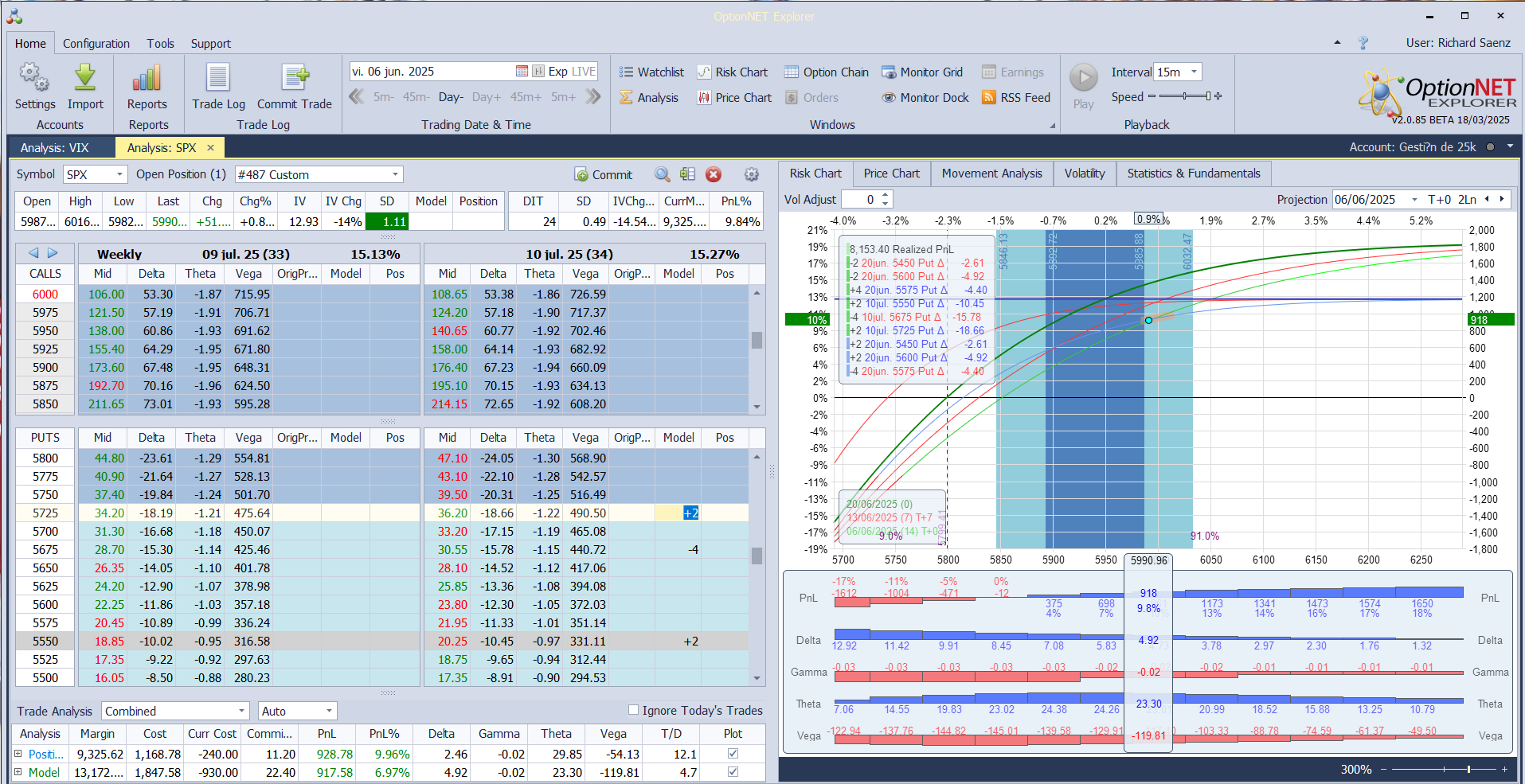Open analysis settings gear icon
Image resolution: width=1525 pixels, height=784 pixels.
pyautogui.click(x=751, y=174)
